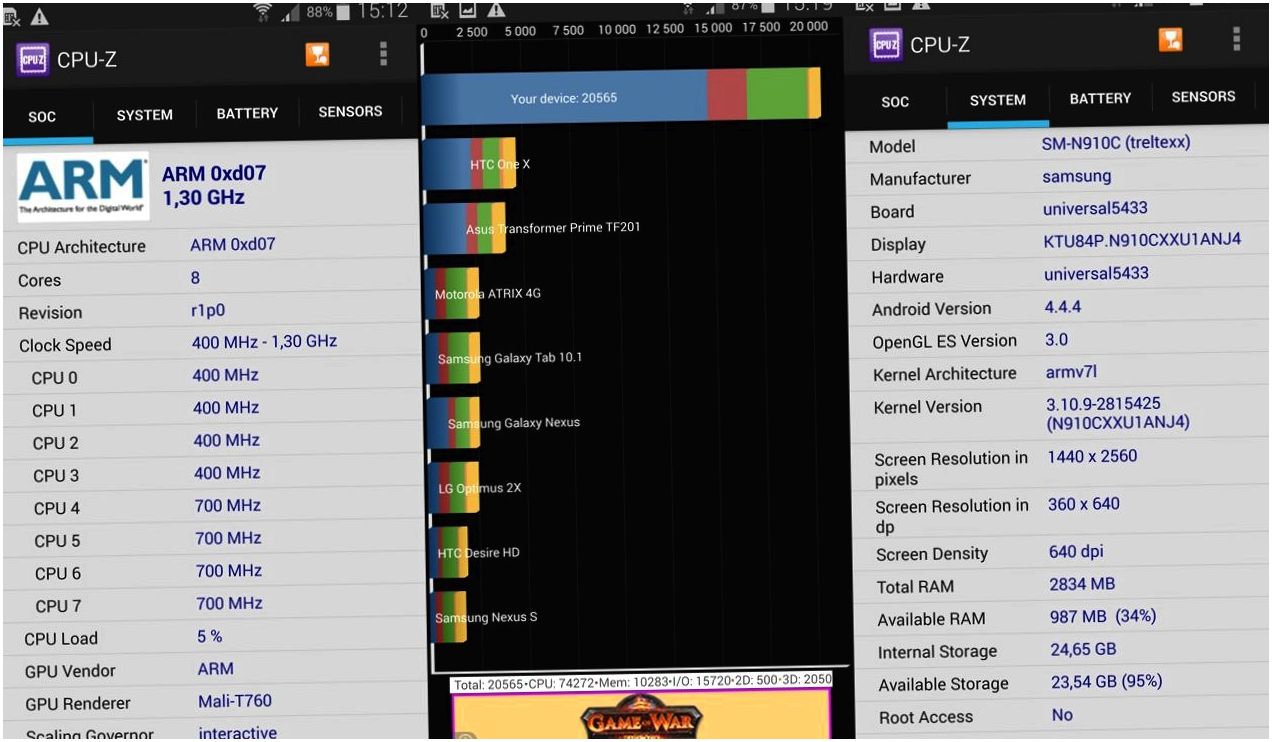Tap Android Version value 4.4.4
Viewport: 1272px width, 742px height.
[1063, 307]
